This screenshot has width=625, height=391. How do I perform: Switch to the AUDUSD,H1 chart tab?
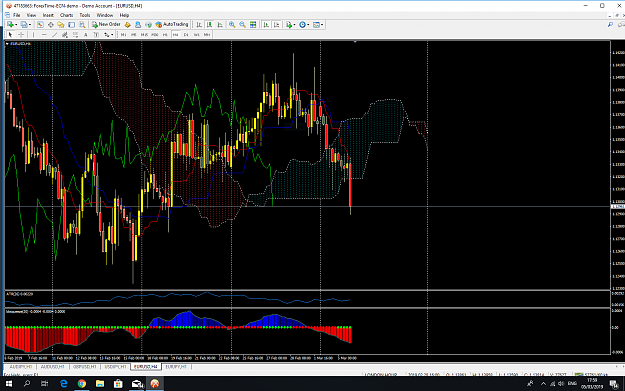[53, 367]
